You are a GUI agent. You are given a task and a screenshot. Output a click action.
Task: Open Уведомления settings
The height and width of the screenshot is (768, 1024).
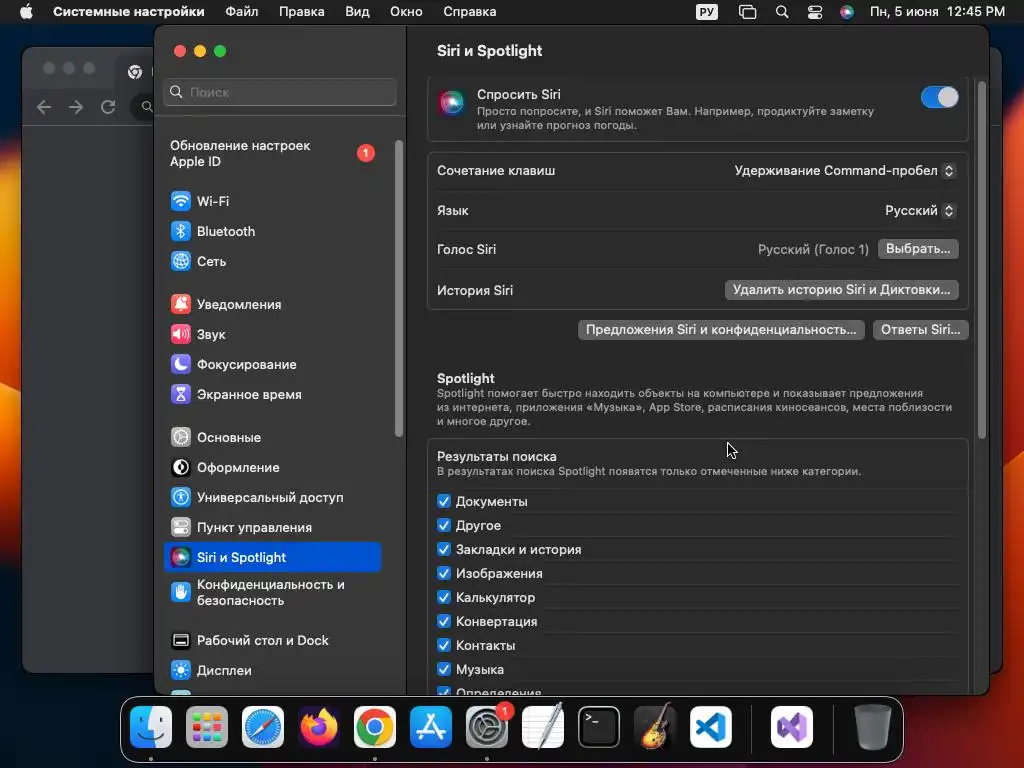272,304
